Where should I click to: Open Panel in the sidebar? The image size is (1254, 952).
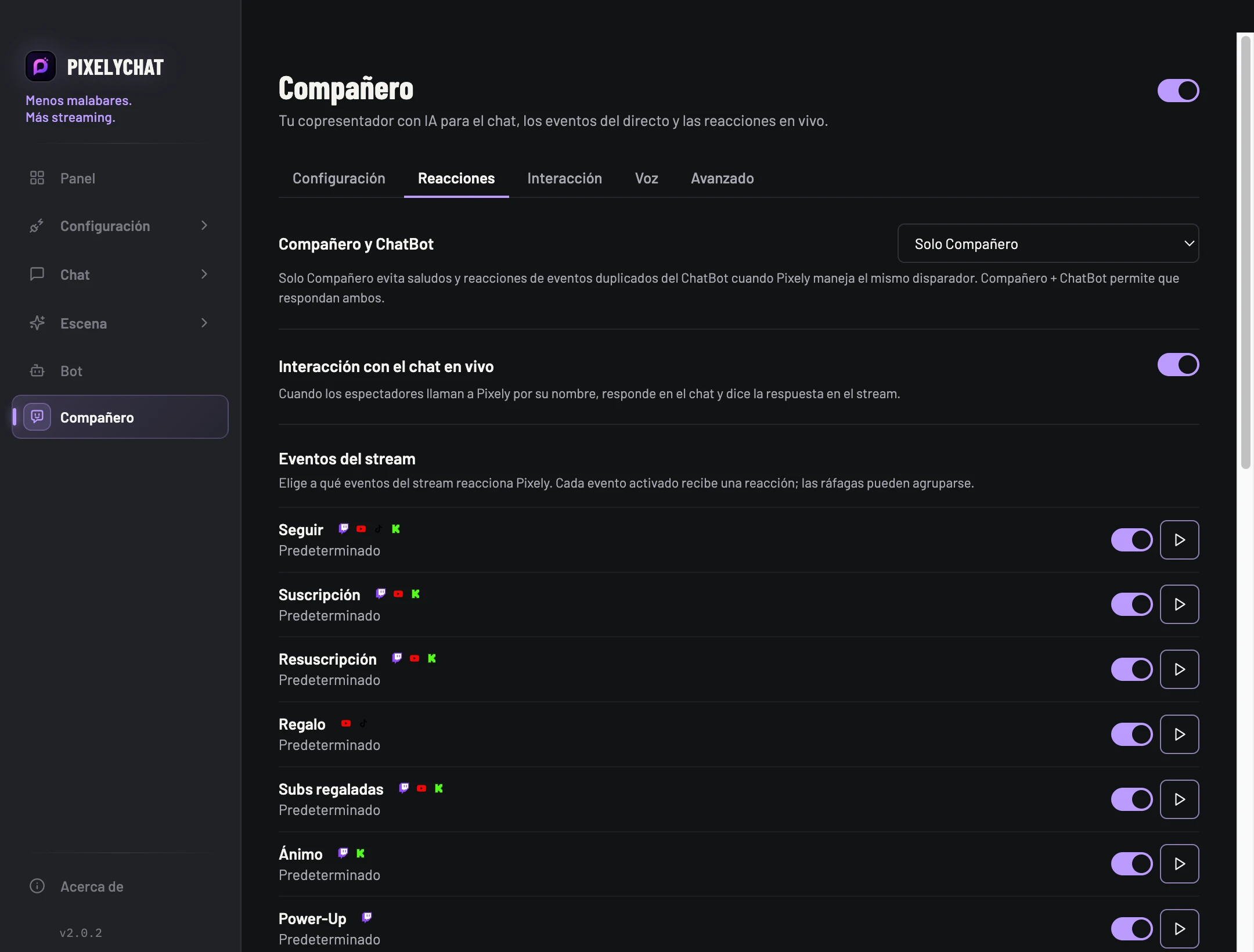(120, 178)
